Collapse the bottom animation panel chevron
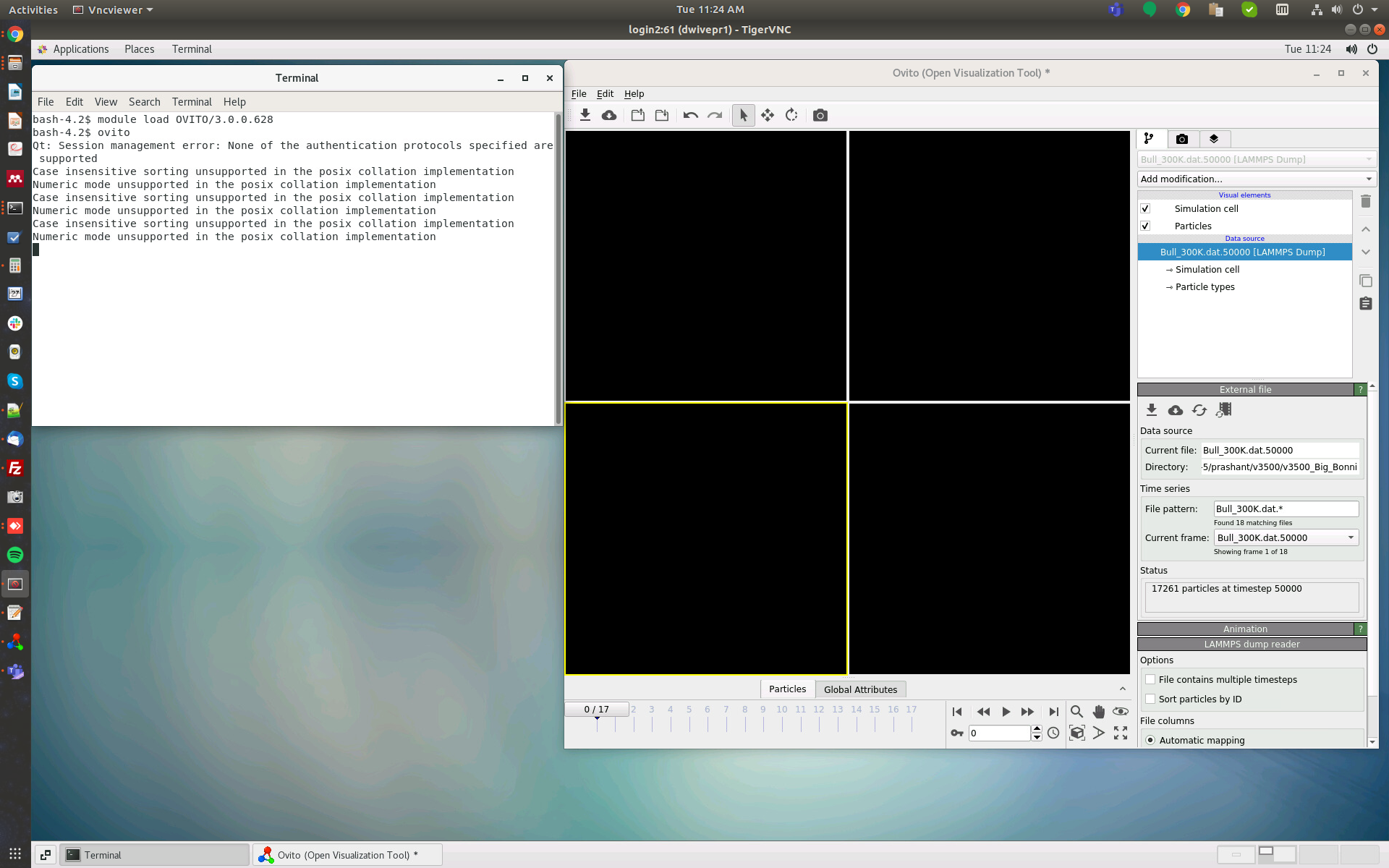Screen dimensions: 1389x868 click(1122, 689)
